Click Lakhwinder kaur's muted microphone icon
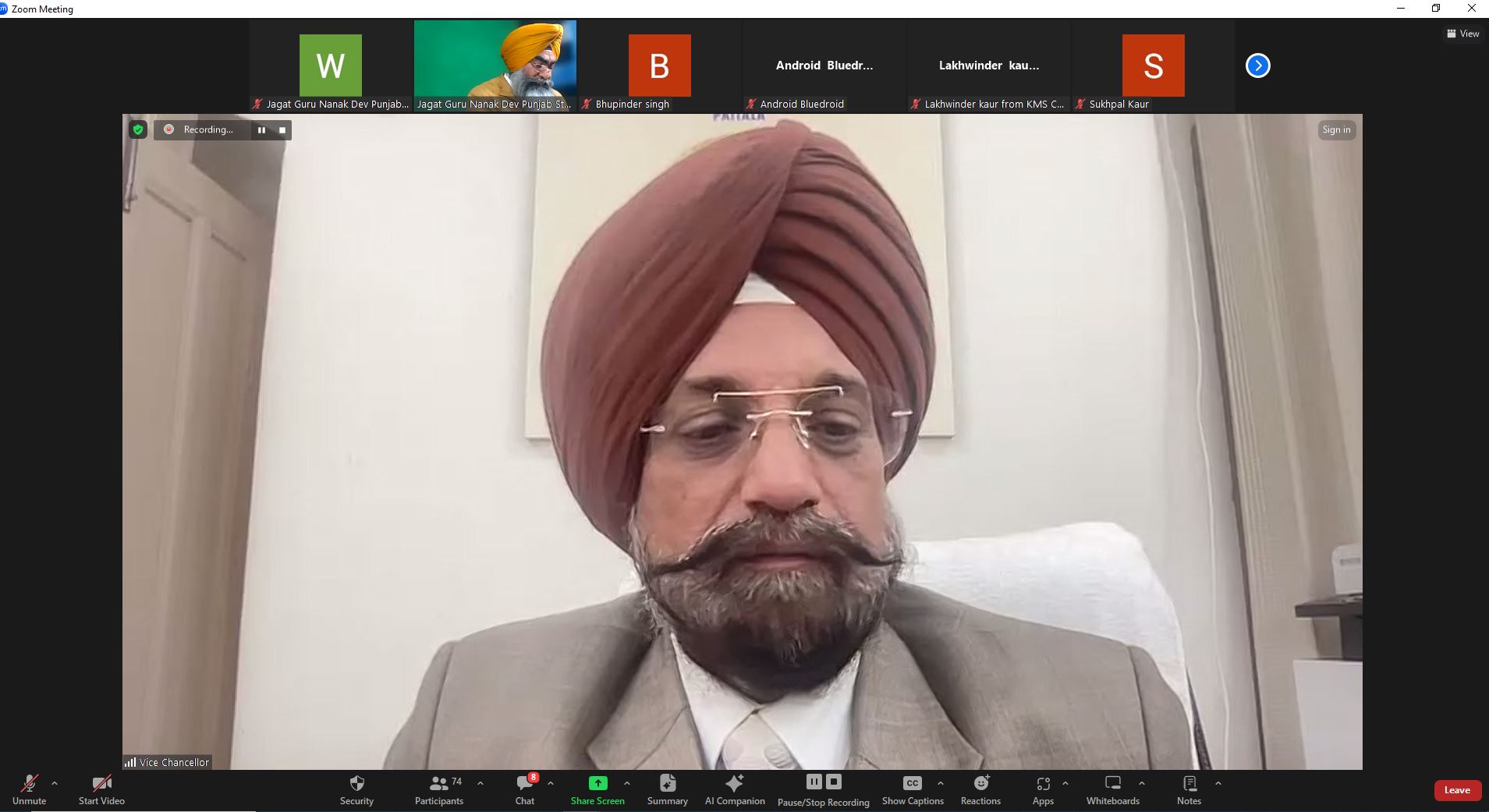This screenshot has width=1489, height=812. pyautogui.click(x=916, y=104)
